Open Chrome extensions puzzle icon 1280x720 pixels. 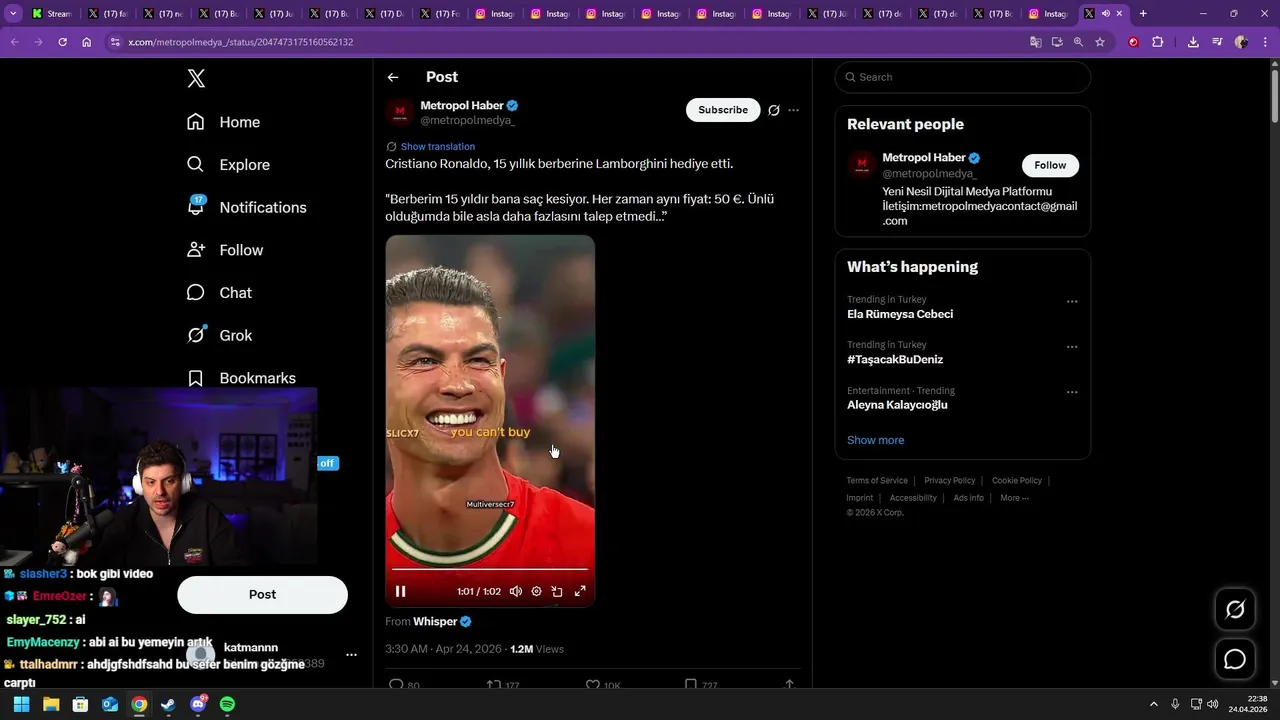[x=1158, y=42]
